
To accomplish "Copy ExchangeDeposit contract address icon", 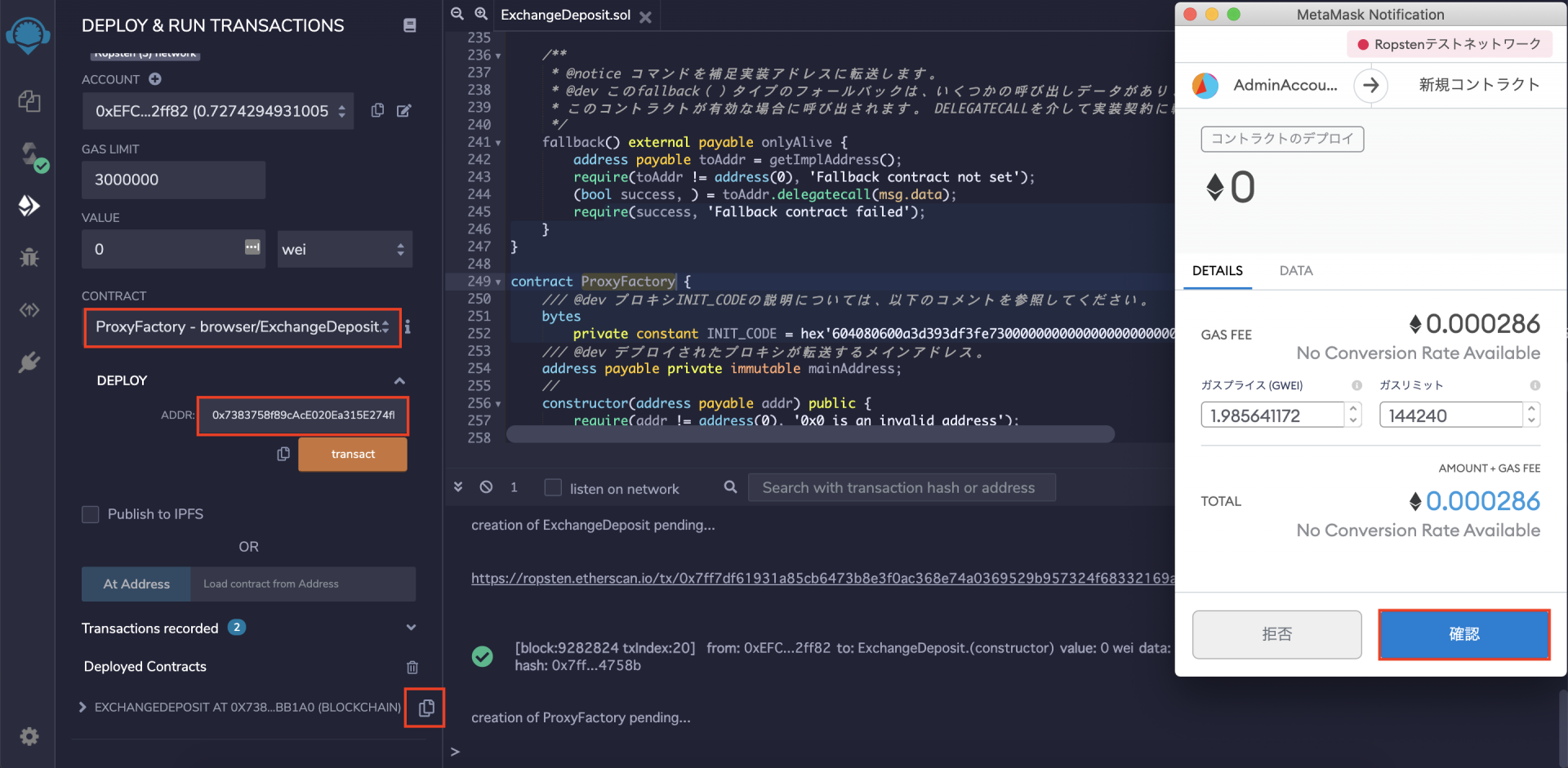I will tap(425, 708).
